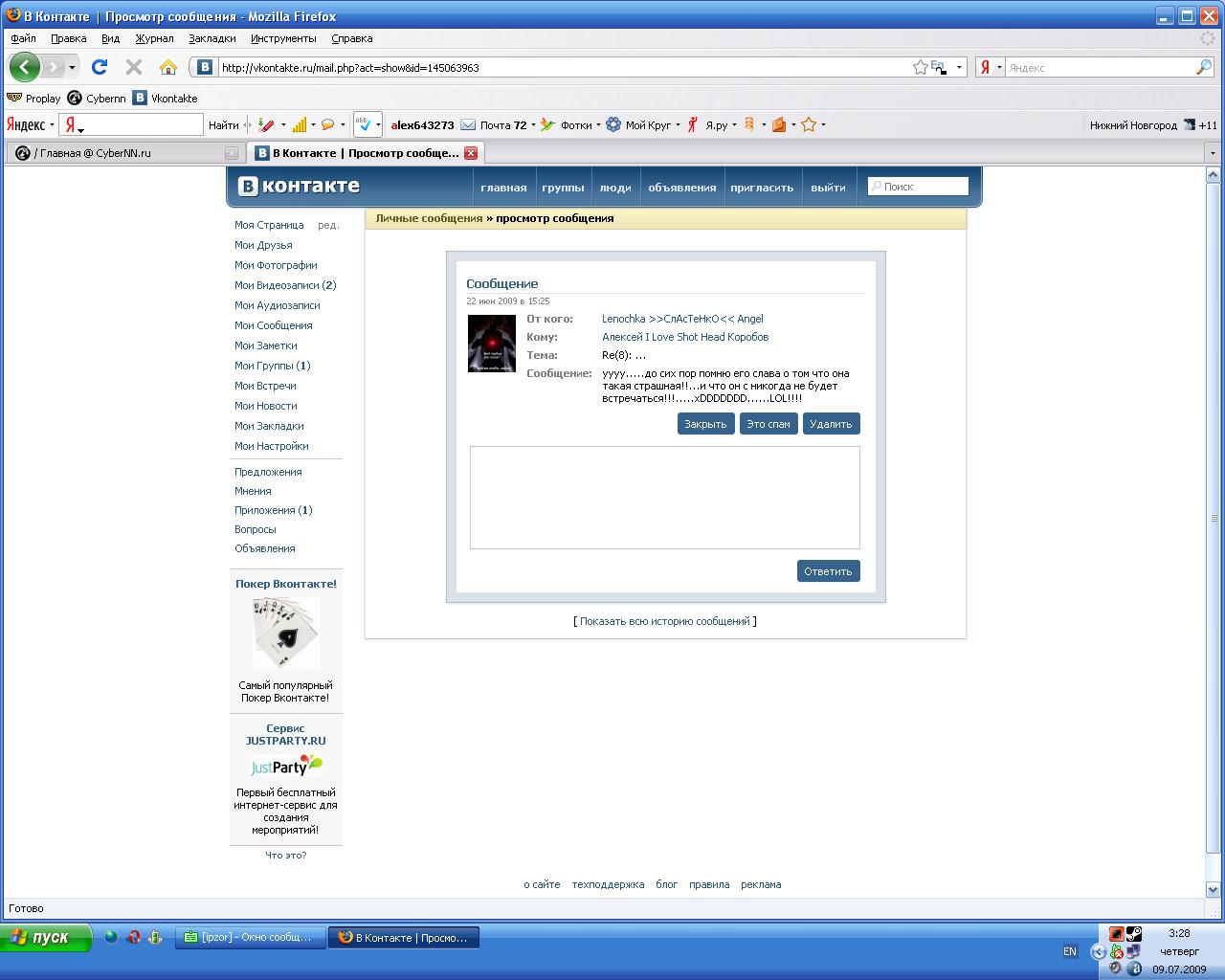This screenshot has width=1225, height=980.
Task: Reload the page with the blue refresh icon
Action: click(100, 67)
